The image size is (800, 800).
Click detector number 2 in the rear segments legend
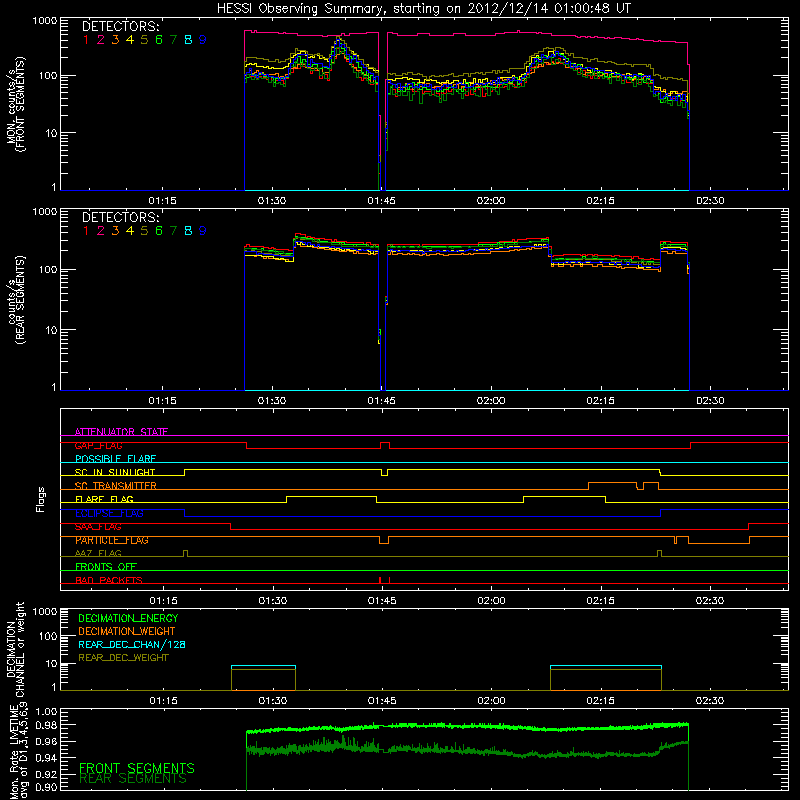click(x=101, y=231)
